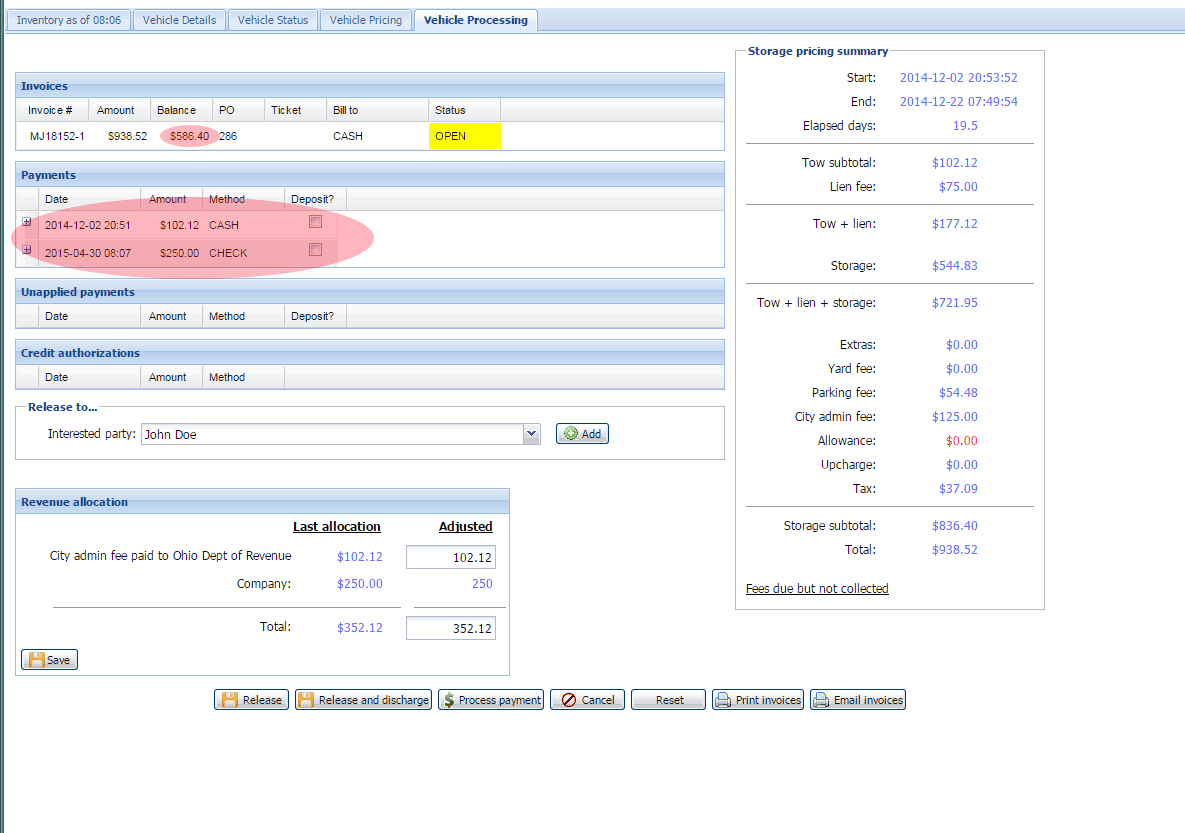This screenshot has width=1185, height=833.
Task: Go to the Vehicle Status tab
Action: 272,20
